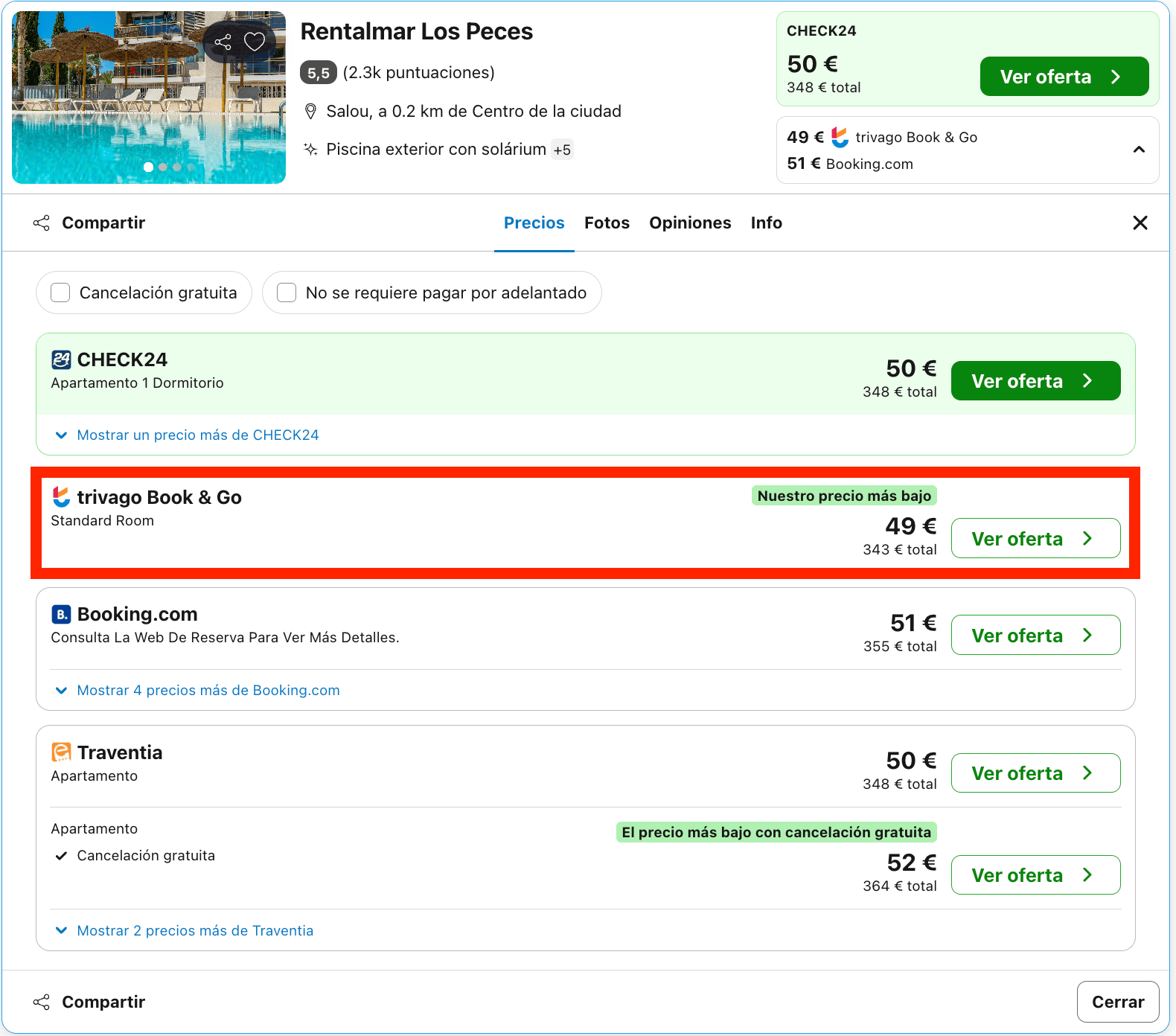Screen dimensions: 1176x1036
Task: Click the CHECK24 logo icon
Action: (x=61, y=359)
